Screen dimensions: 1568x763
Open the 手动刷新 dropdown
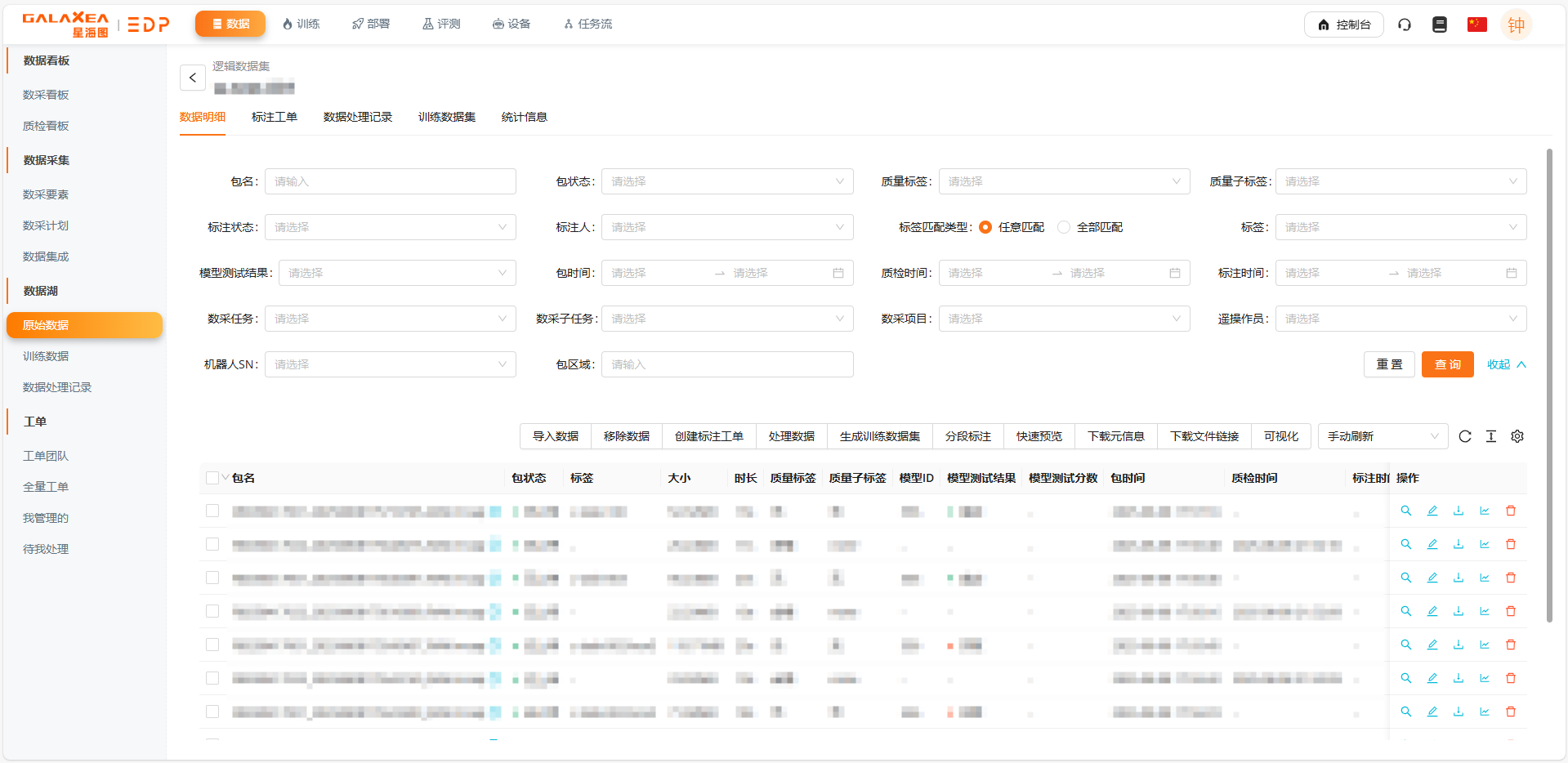tap(1382, 436)
